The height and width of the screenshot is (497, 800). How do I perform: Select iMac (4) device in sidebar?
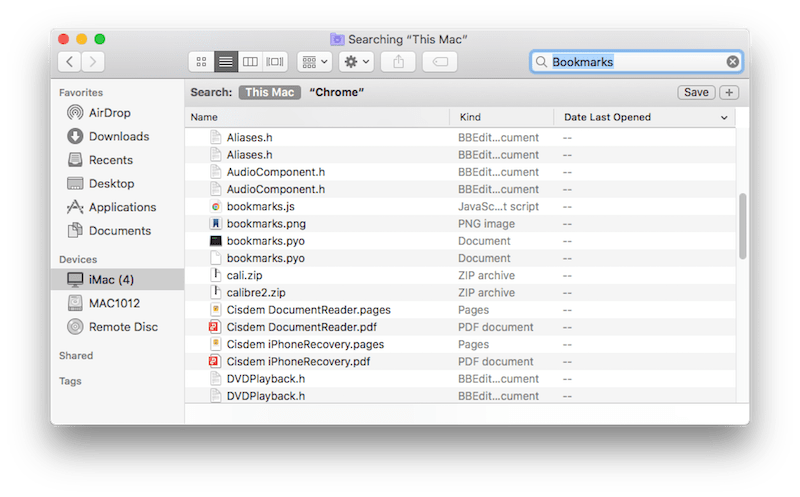click(117, 280)
